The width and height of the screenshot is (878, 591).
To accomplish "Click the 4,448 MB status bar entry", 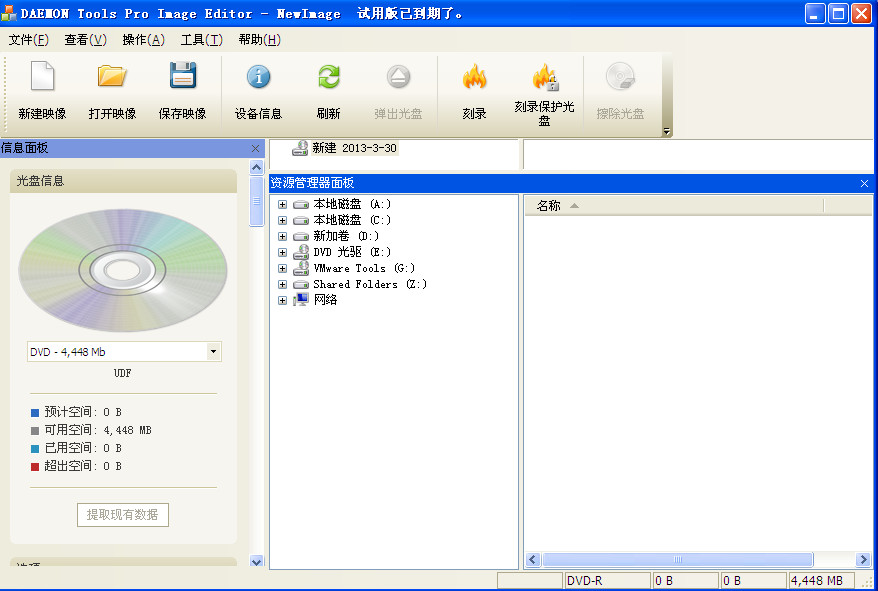I will (x=821, y=581).
